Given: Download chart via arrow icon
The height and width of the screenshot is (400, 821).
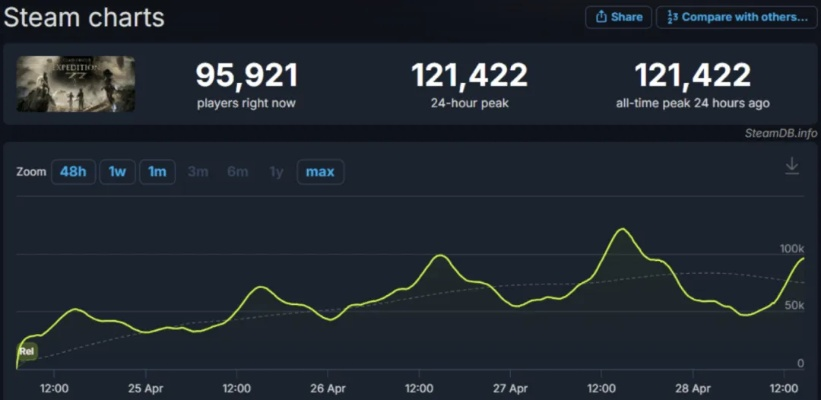Looking at the screenshot, I should [x=792, y=165].
